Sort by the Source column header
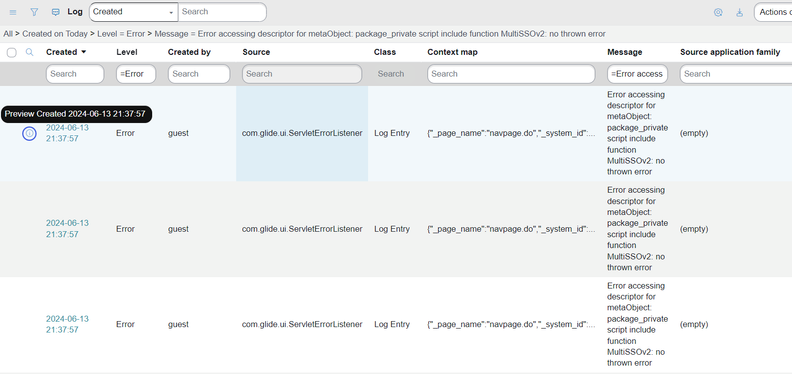 pos(256,52)
